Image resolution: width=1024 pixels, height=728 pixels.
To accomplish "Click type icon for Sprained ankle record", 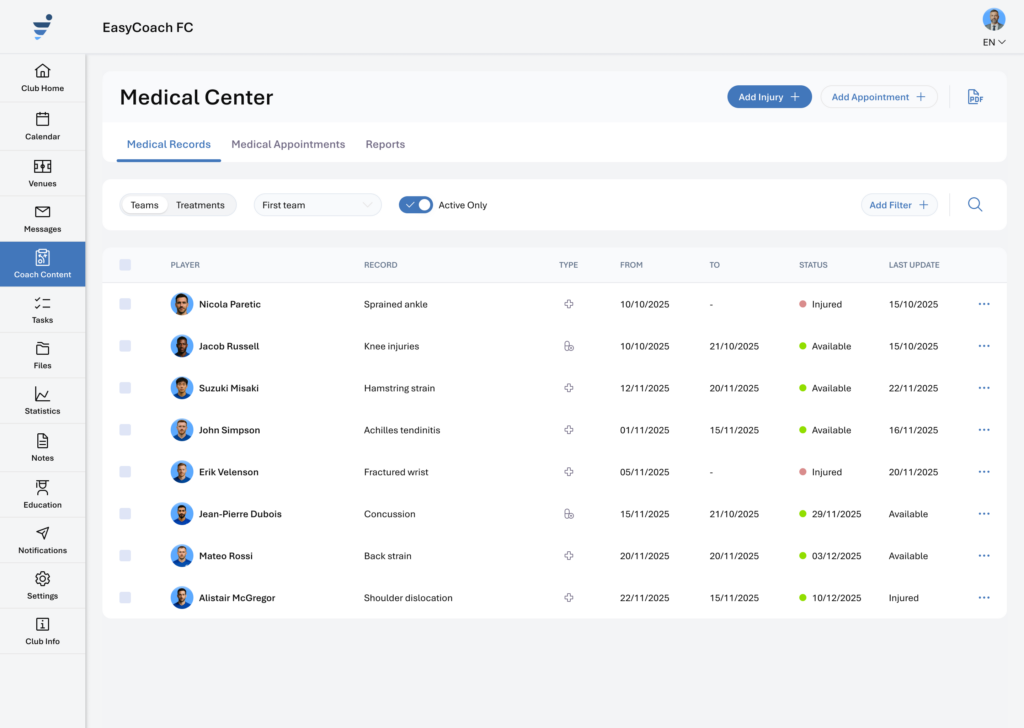I will click(569, 304).
